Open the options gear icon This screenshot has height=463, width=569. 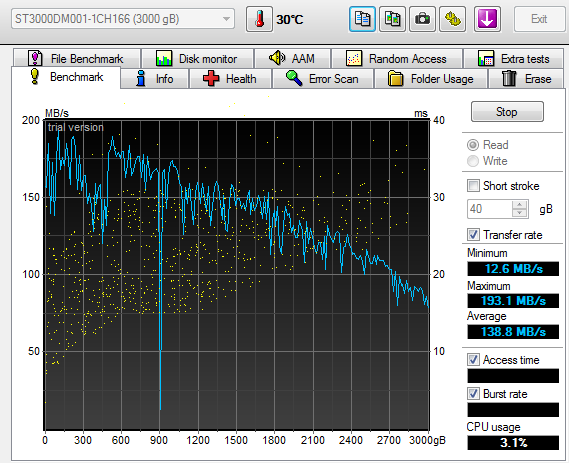click(453, 19)
